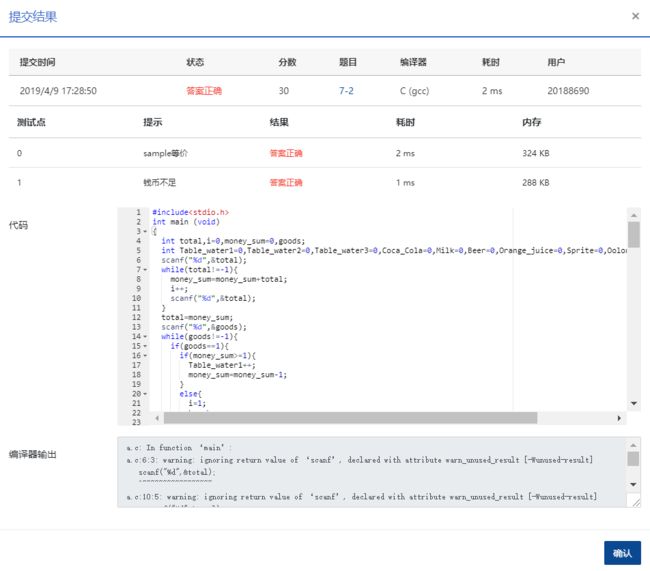Click the 提交时间 column header
This screenshot has width=650, height=571.
37,62
